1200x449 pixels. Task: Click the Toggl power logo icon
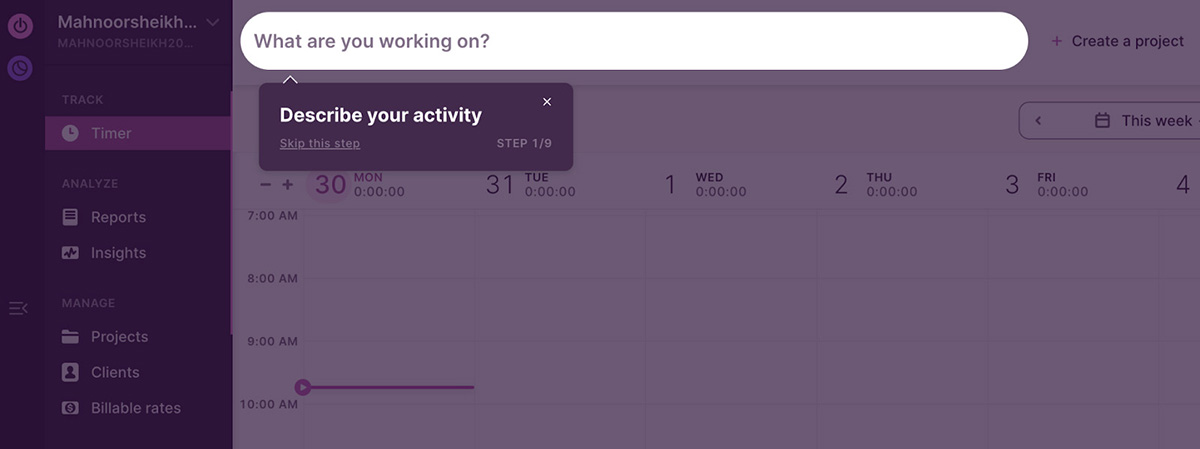point(20,27)
